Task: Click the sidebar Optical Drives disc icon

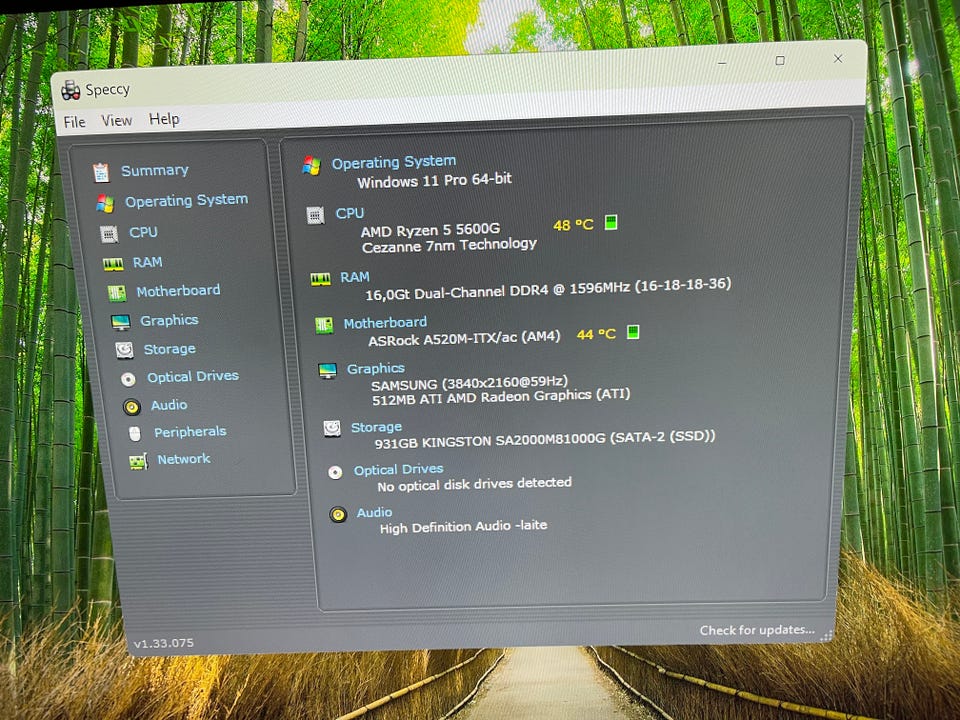Action: tap(128, 380)
